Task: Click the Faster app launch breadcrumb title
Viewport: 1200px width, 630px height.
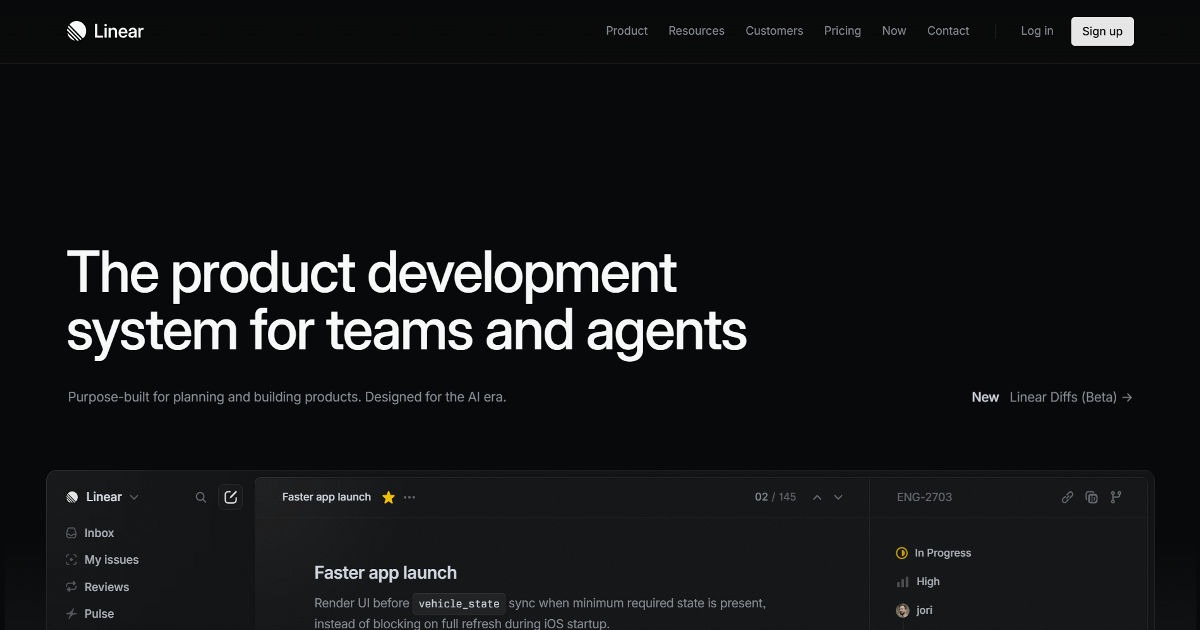Action: pyautogui.click(x=326, y=497)
